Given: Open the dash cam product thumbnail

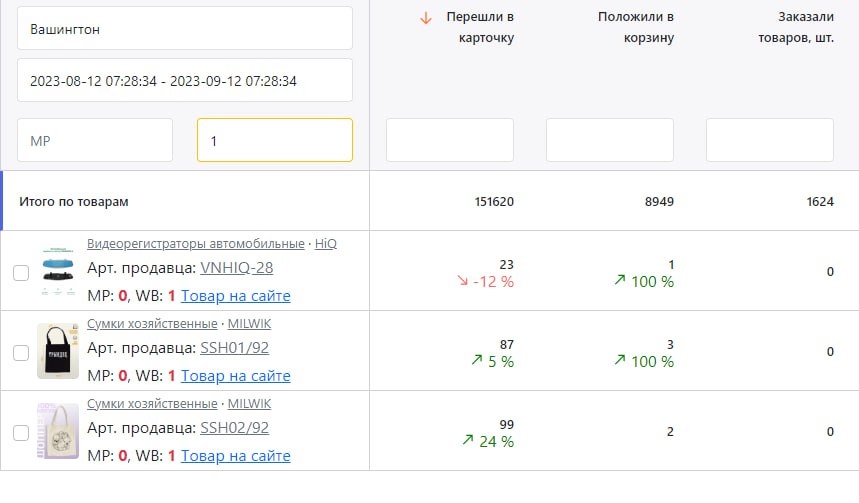Looking at the screenshot, I should point(57,270).
